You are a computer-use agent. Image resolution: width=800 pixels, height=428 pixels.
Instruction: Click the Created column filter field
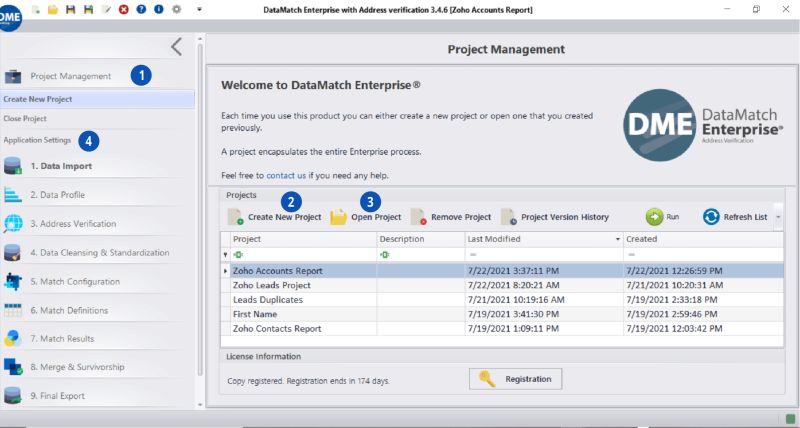point(704,255)
